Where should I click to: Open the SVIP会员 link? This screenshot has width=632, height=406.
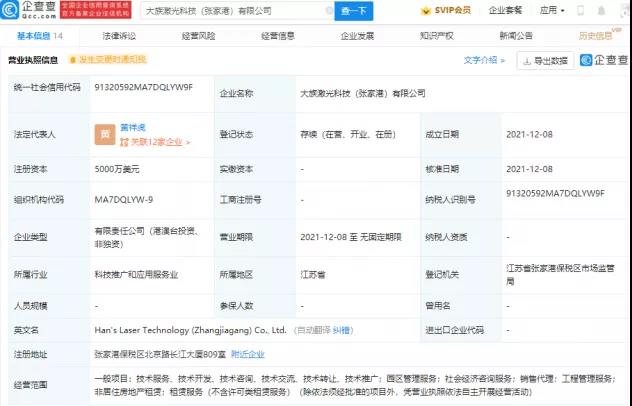(452, 10)
